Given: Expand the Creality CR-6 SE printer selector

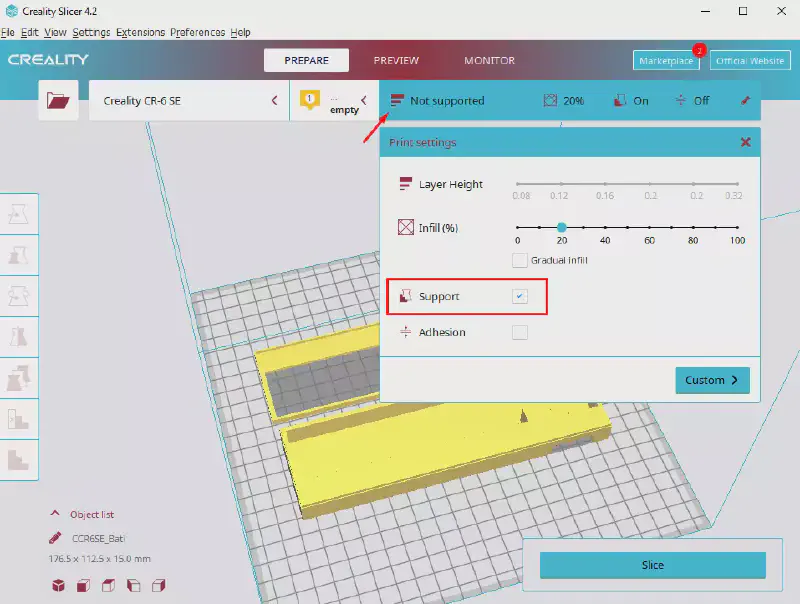Looking at the screenshot, I should coord(275,101).
